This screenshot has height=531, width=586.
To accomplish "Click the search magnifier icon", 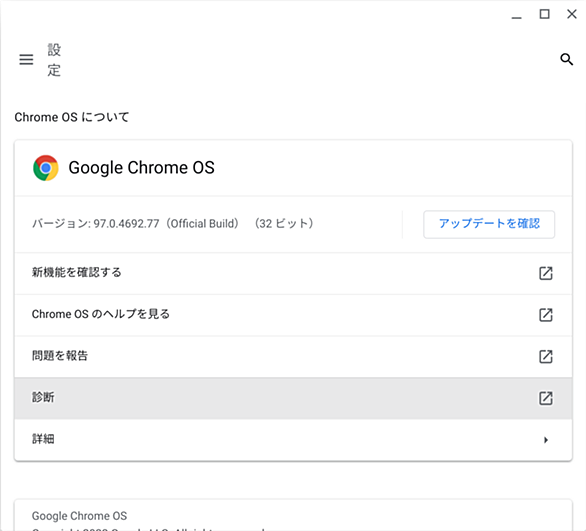I will tap(567, 59).
